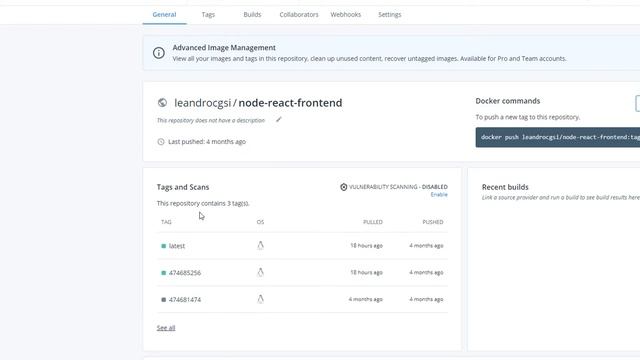Click 'This repository contains 3 tag(s)' text
Screen dimensions: 640x360
pos(203,203)
